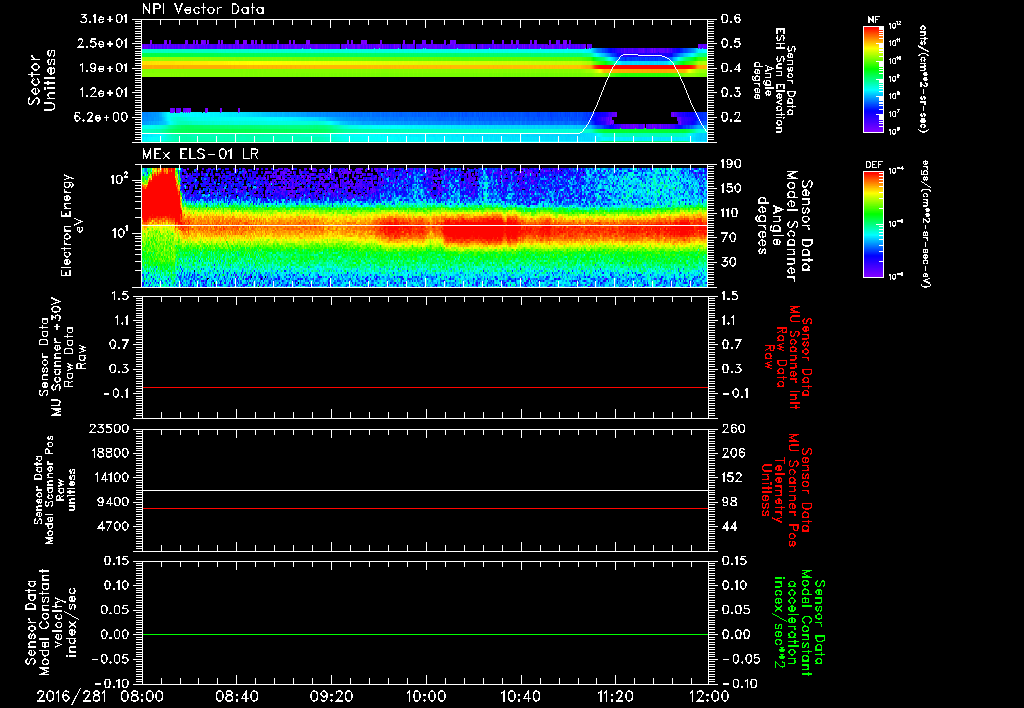Image resolution: width=1024 pixels, height=708 pixels.
Task: Click the '206' telemetry tick label
Action: (x=733, y=453)
